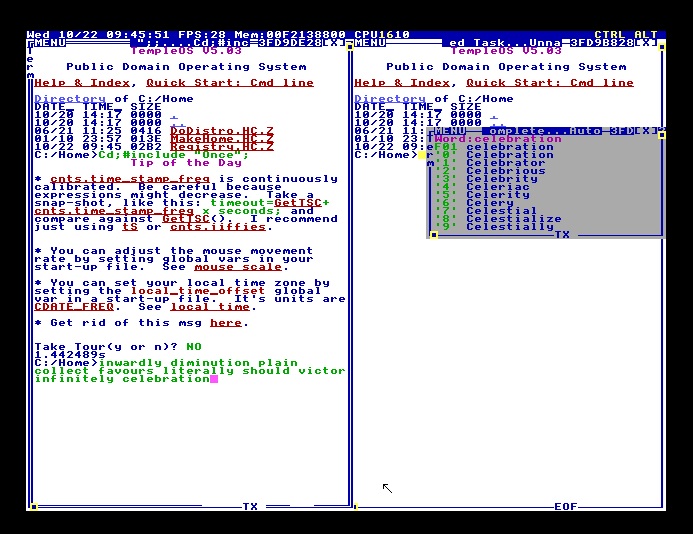The width and height of the screenshot is (693, 534).
Task: Click the EOF marker at right window bottom
Action: [x=566, y=507]
